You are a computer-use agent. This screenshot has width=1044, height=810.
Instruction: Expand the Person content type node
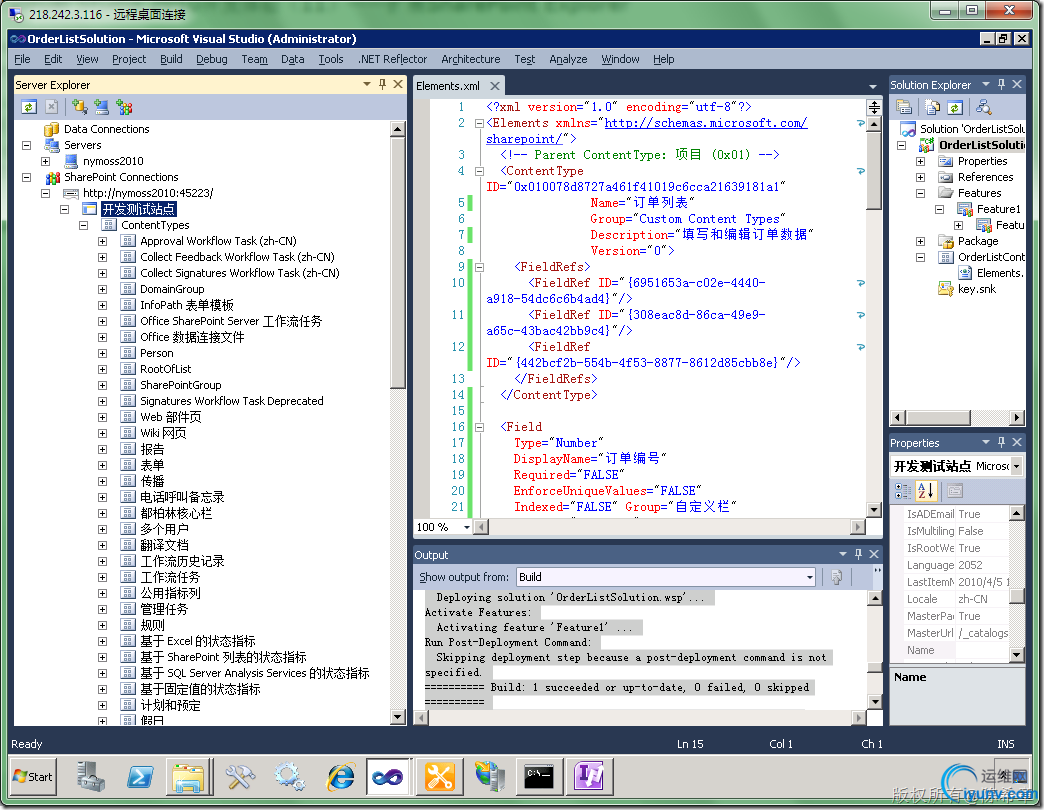102,353
